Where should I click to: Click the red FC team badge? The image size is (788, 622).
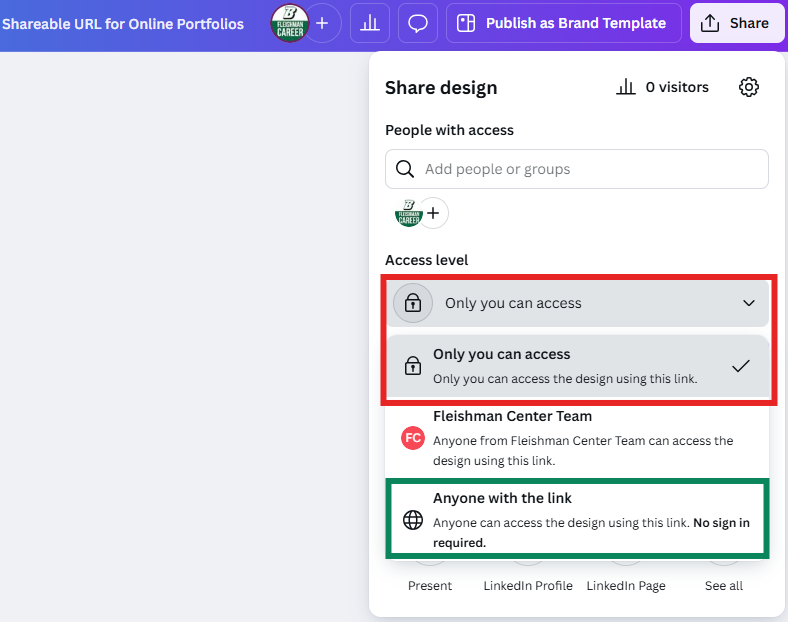(412, 438)
